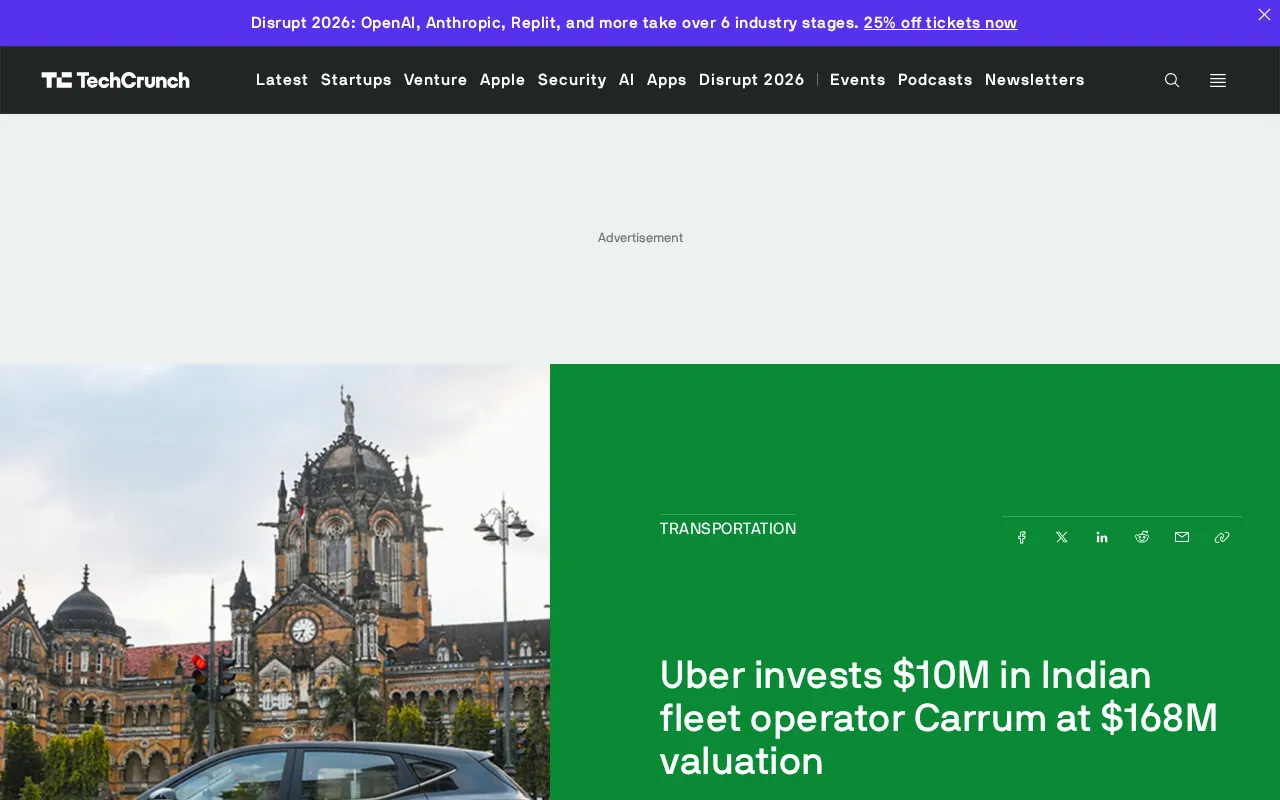Viewport: 1280px width, 800px height.
Task: Go to Latest section
Action: (x=282, y=80)
